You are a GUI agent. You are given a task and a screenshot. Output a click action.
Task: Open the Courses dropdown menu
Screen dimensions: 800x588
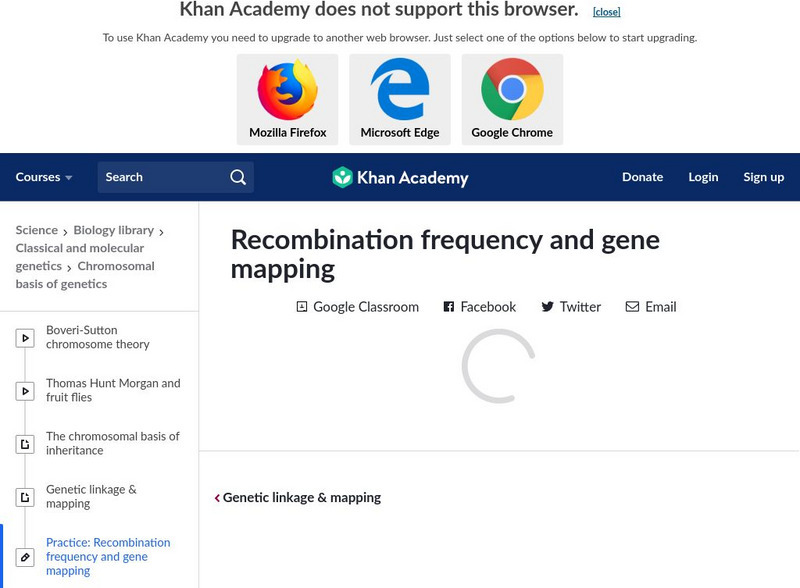44,177
